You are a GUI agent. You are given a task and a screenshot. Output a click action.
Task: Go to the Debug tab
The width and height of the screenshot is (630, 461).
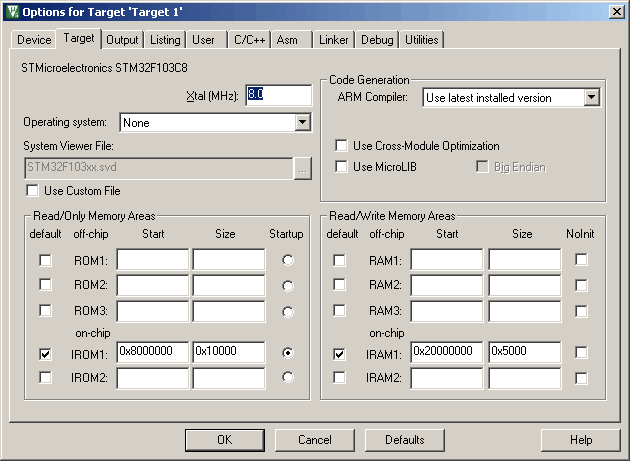click(x=377, y=40)
